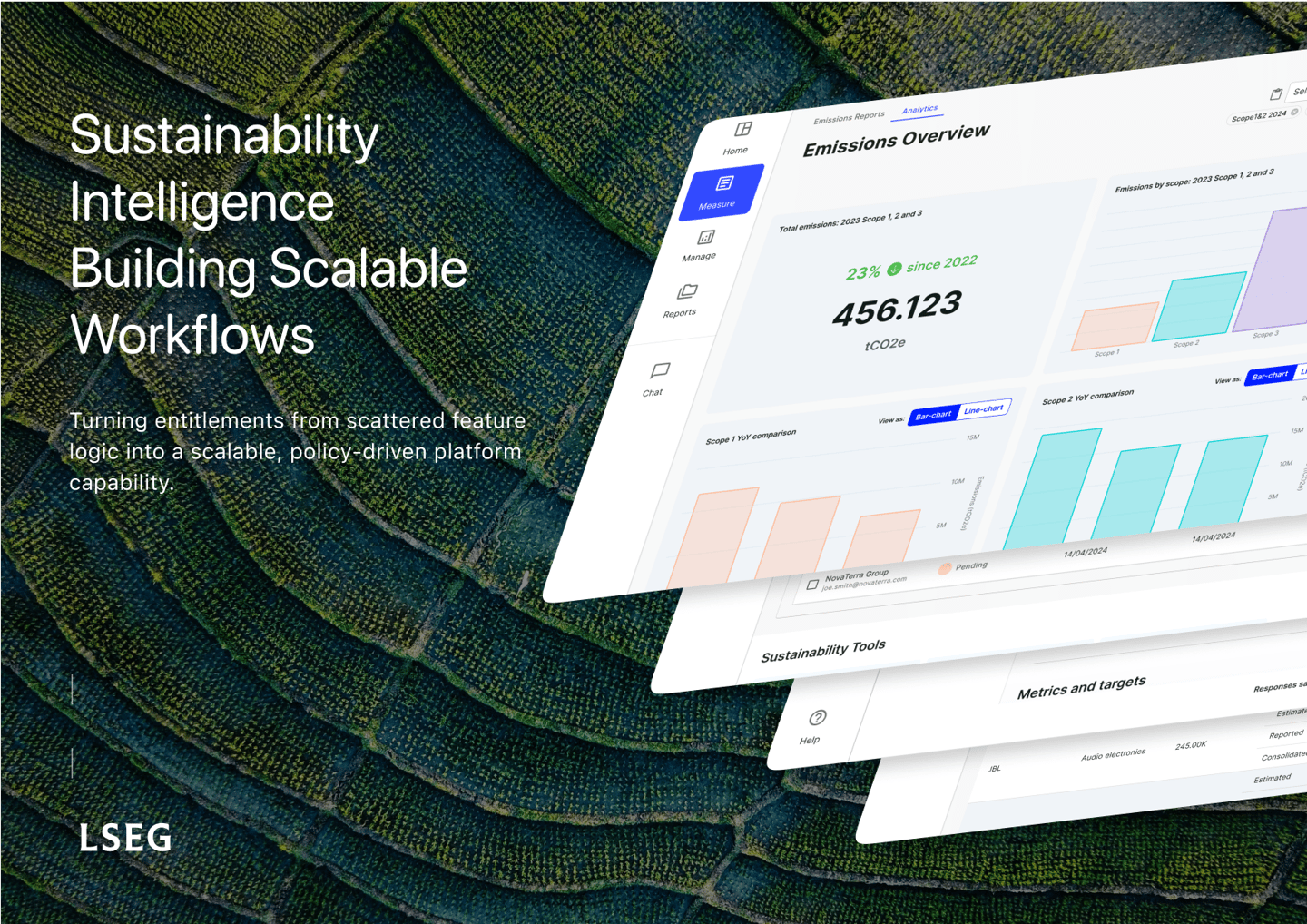Select Bar-chart view for Scope 2 comparison
Viewport: 1307px width, 924px height.
pos(1269,375)
